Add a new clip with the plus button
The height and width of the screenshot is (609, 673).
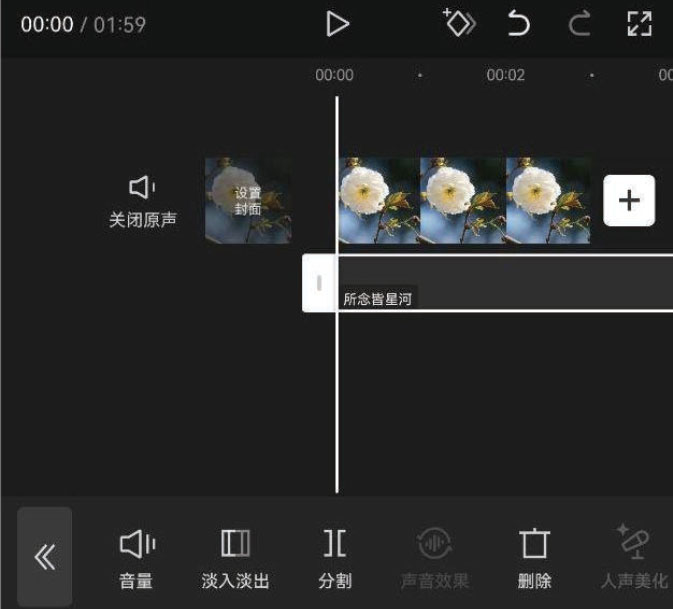(x=629, y=200)
